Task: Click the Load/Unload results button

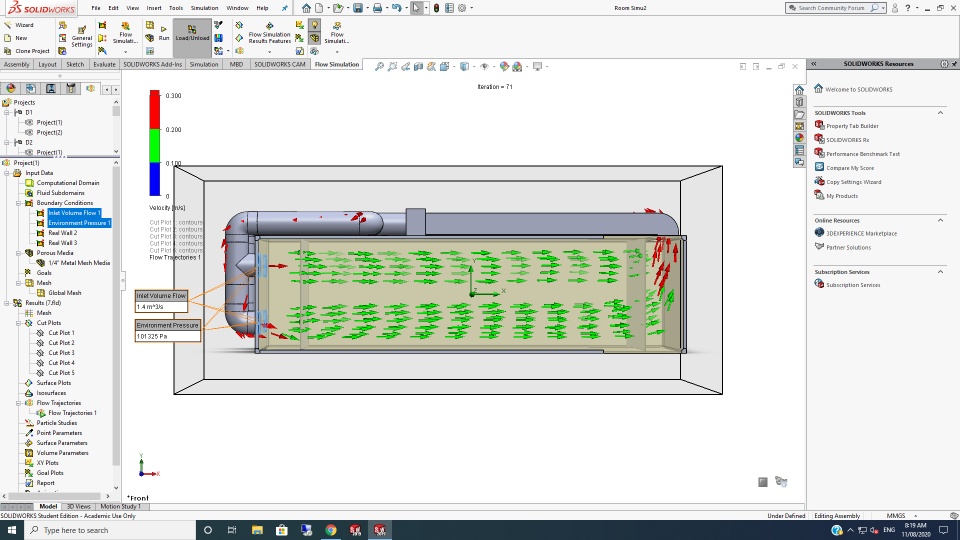Action: coord(192,34)
